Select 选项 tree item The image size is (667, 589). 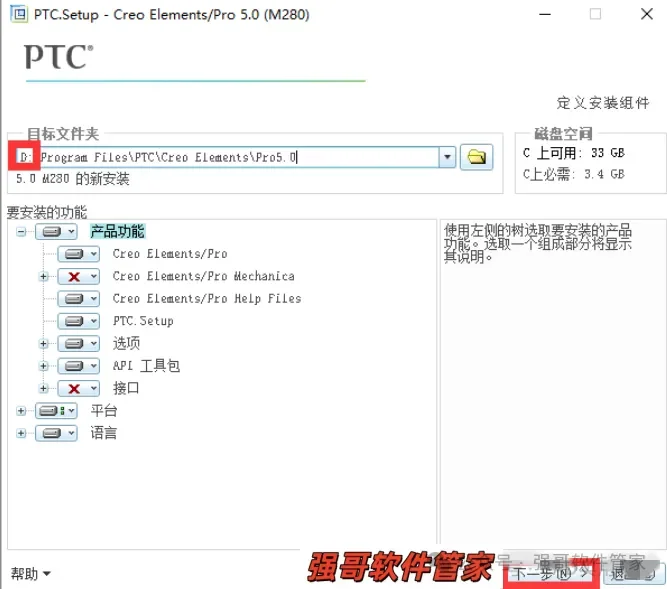(126, 343)
